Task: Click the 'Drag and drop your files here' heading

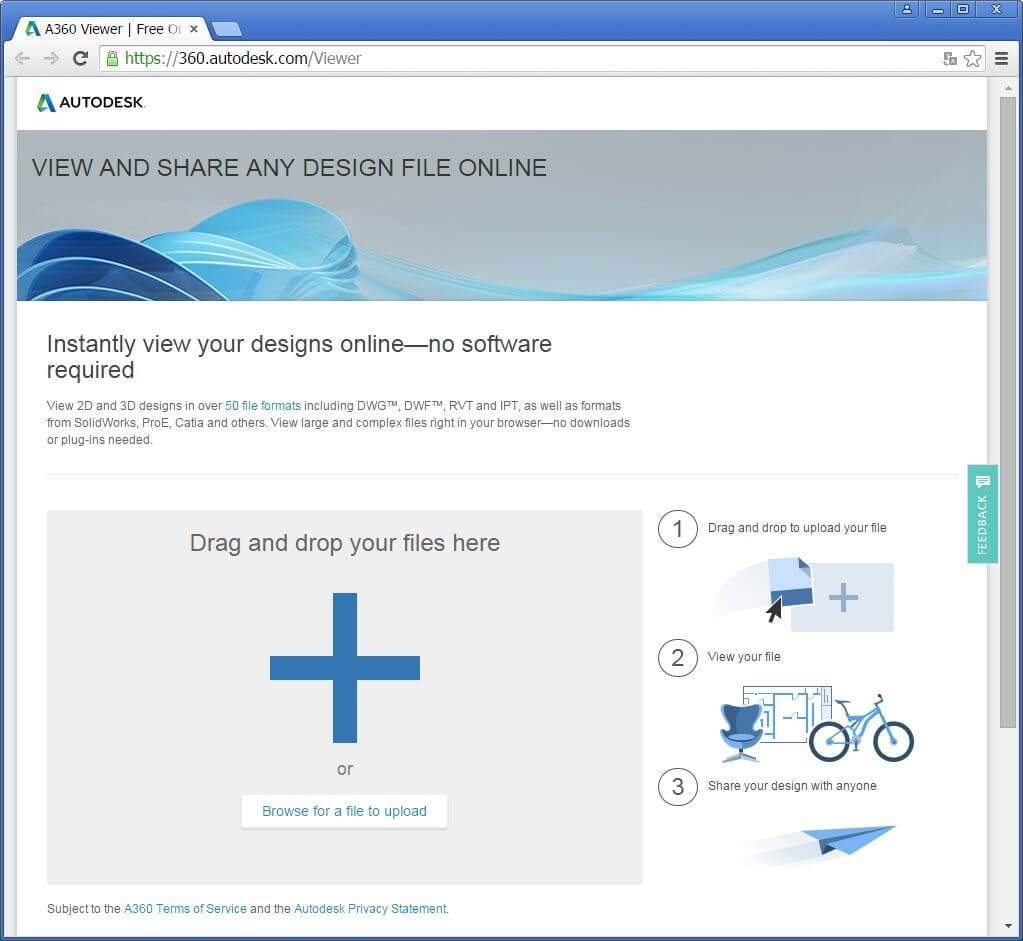Action: [344, 543]
